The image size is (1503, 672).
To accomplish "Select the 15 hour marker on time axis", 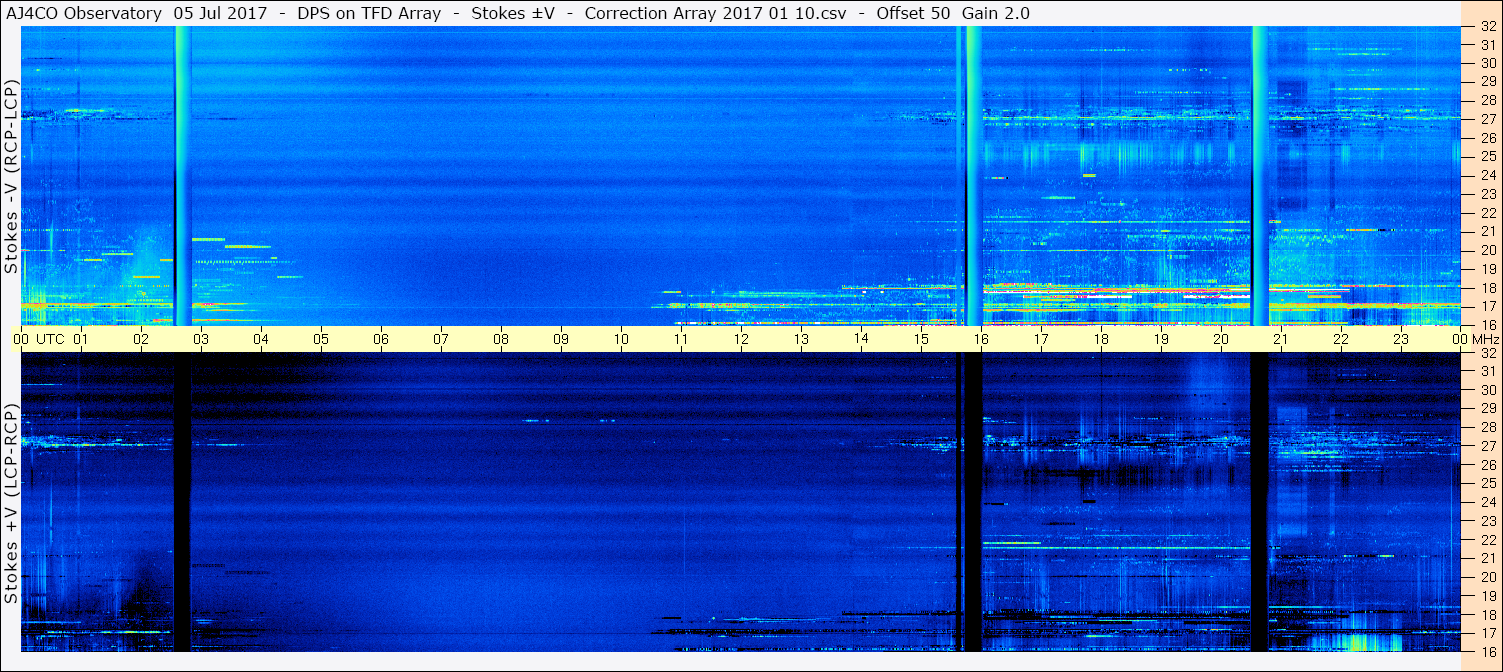I will (x=921, y=339).
